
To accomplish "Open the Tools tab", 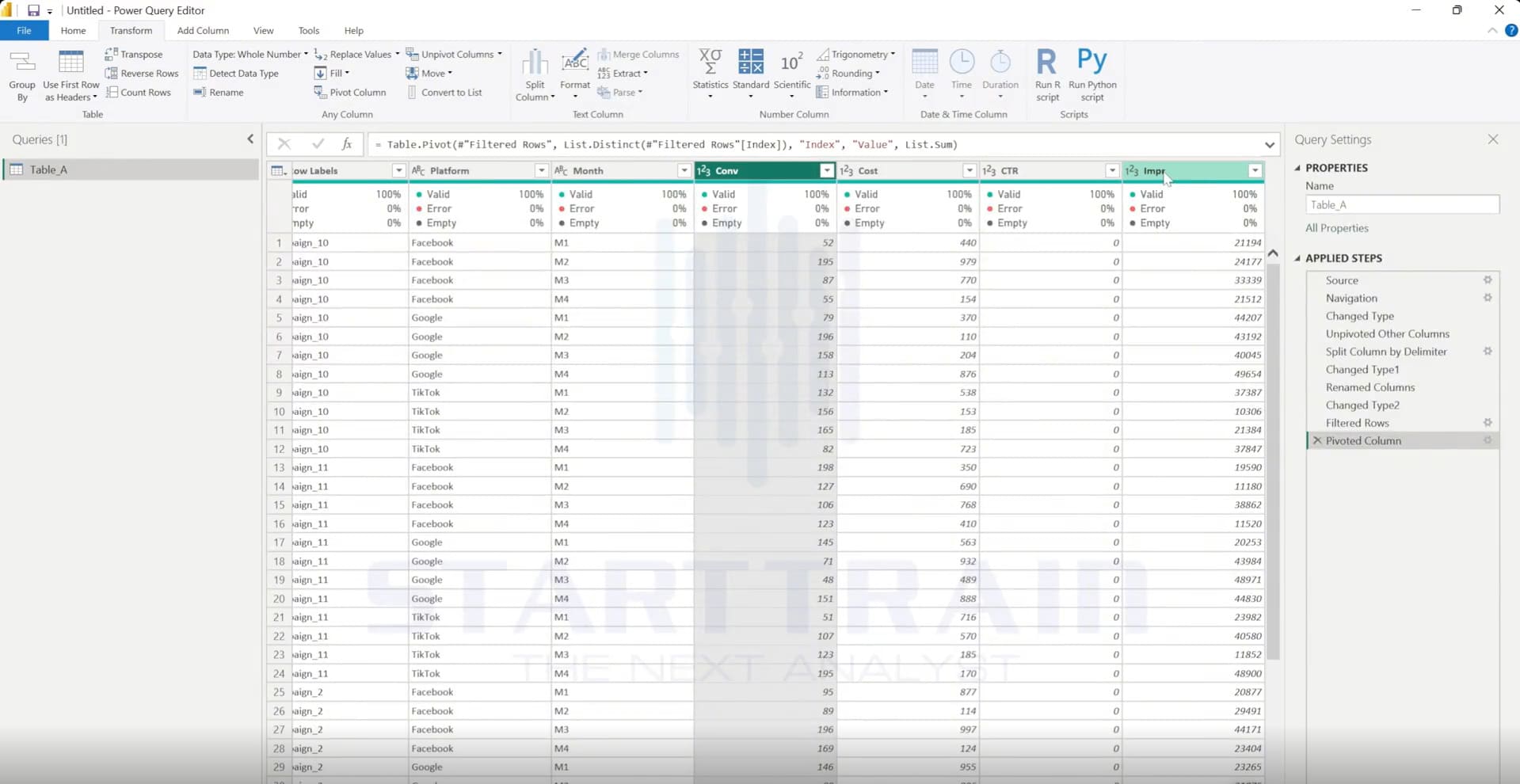I will click(x=309, y=30).
